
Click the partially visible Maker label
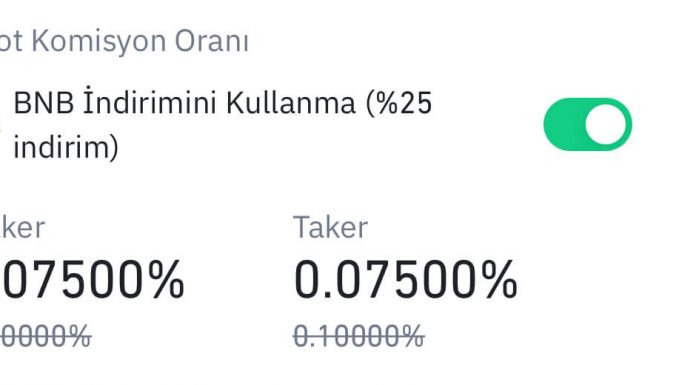tap(22, 227)
